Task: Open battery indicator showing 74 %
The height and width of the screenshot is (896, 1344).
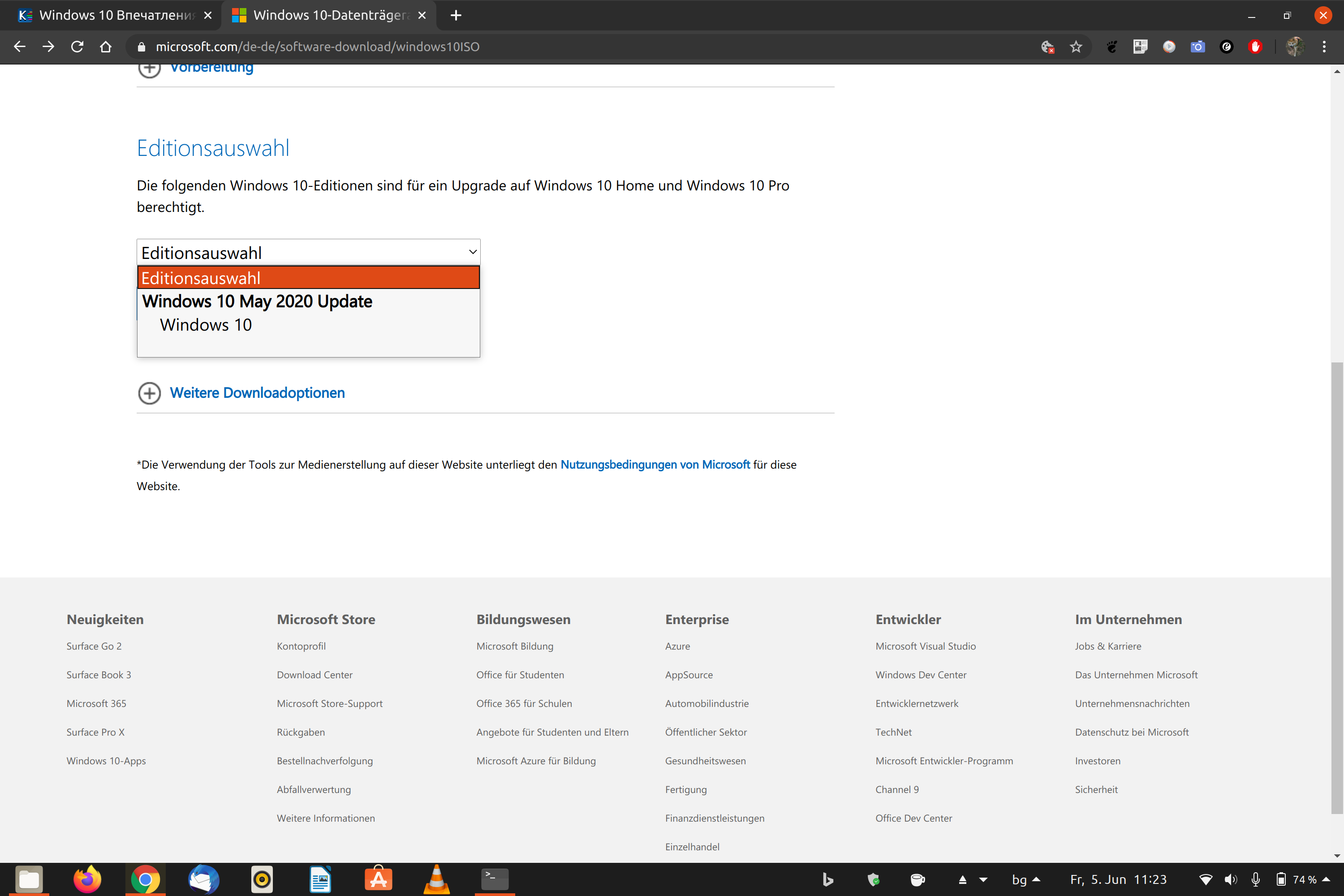Action: 1296,879
